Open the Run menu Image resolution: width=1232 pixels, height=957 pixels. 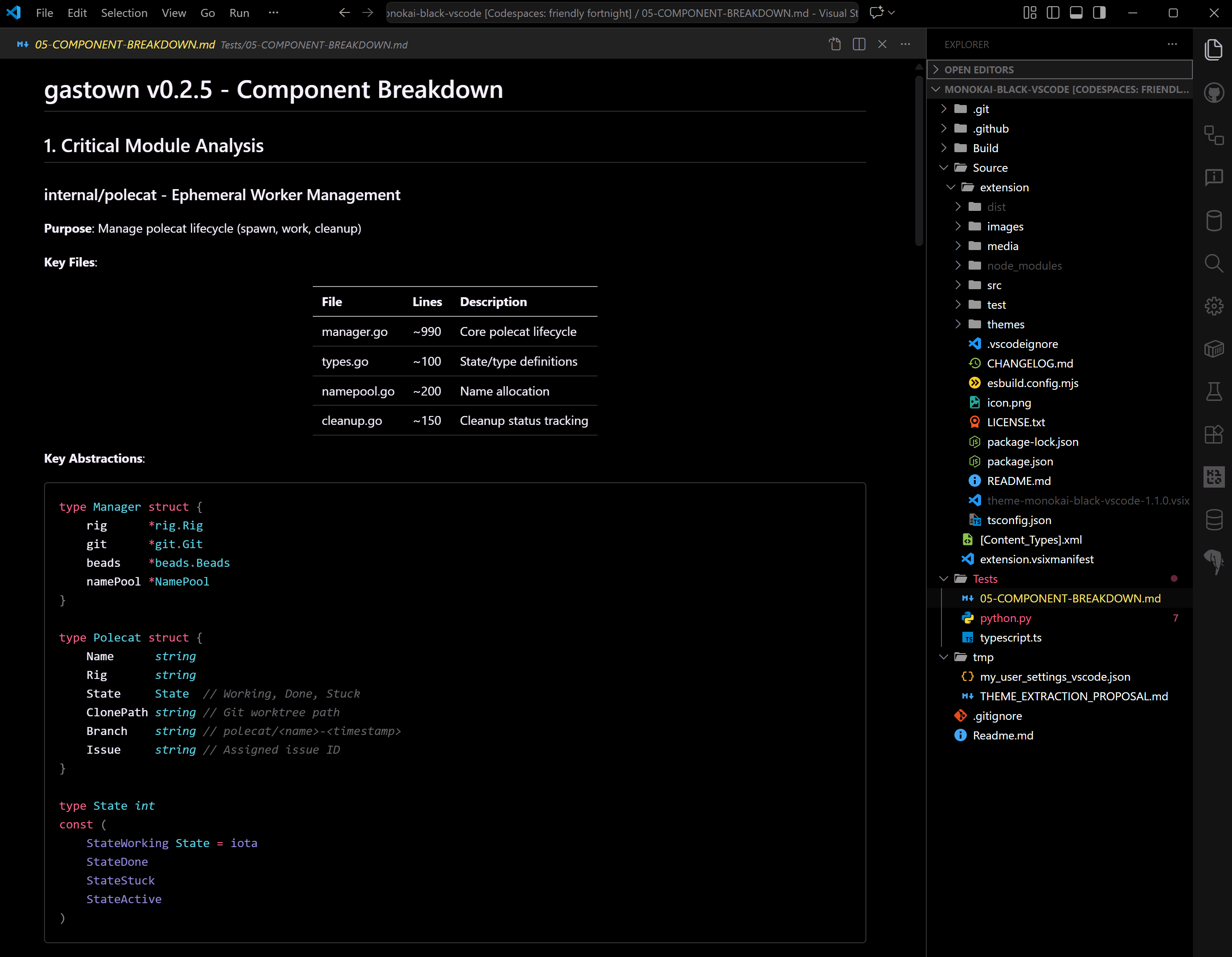[238, 12]
